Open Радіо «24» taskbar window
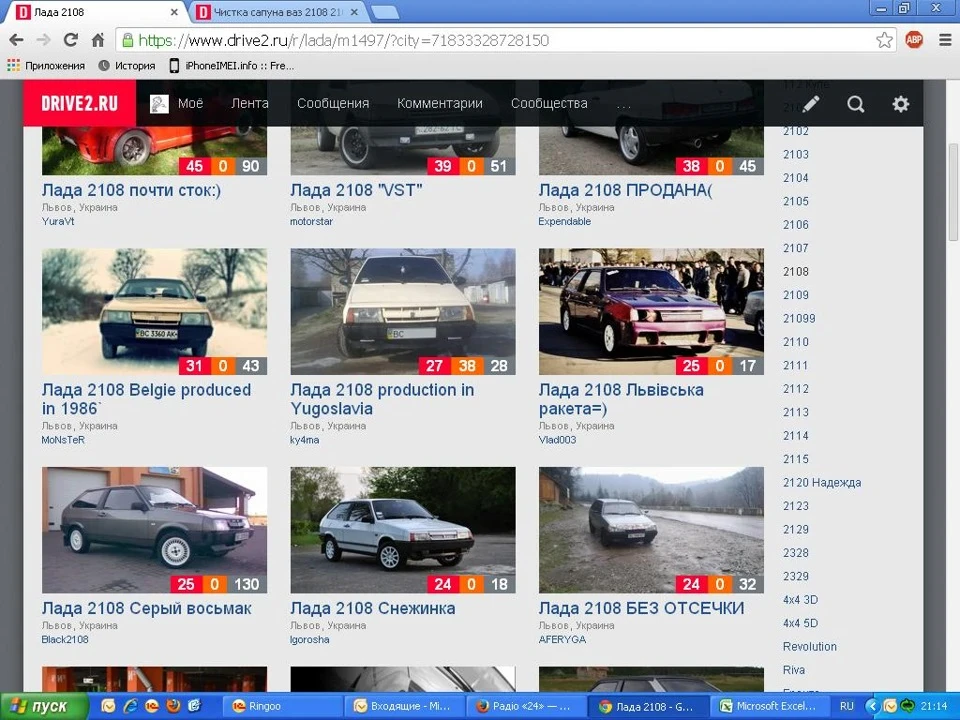The image size is (960, 720). pyautogui.click(x=525, y=707)
